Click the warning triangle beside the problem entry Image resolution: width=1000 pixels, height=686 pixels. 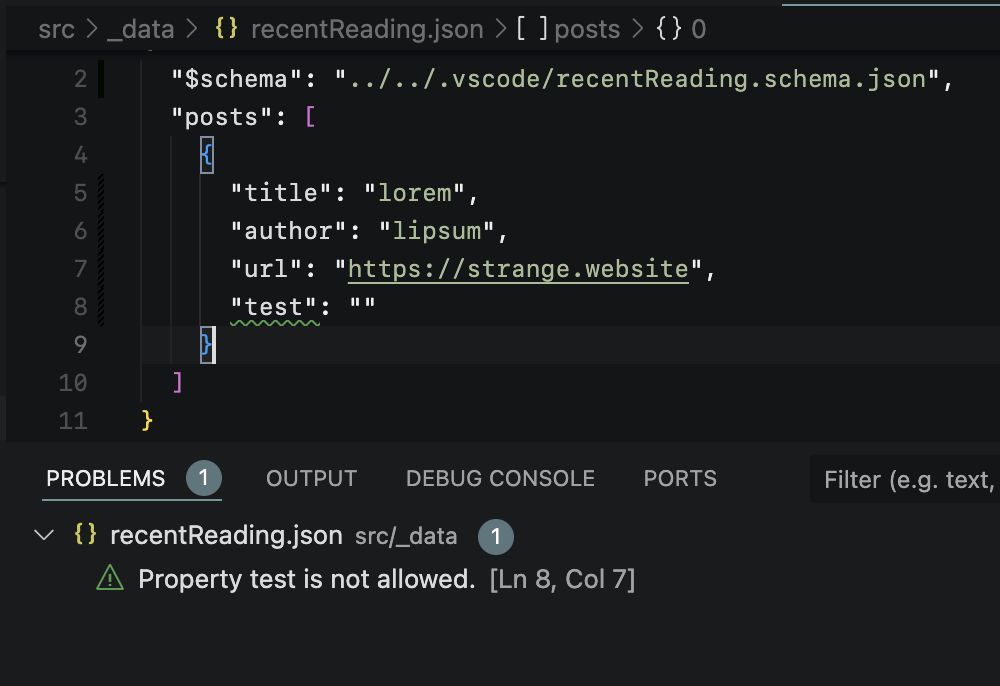click(x=111, y=579)
